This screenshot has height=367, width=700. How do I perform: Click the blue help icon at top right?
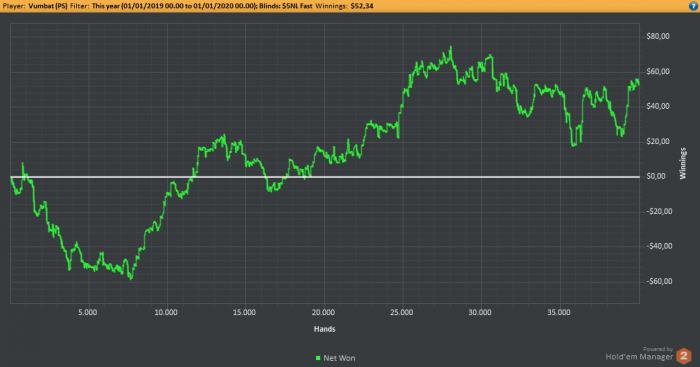693,6
